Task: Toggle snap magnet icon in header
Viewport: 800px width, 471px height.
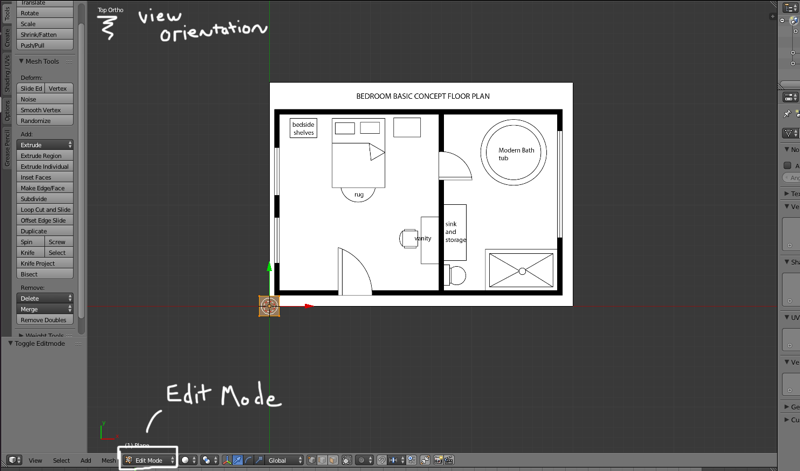Action: tap(382, 460)
